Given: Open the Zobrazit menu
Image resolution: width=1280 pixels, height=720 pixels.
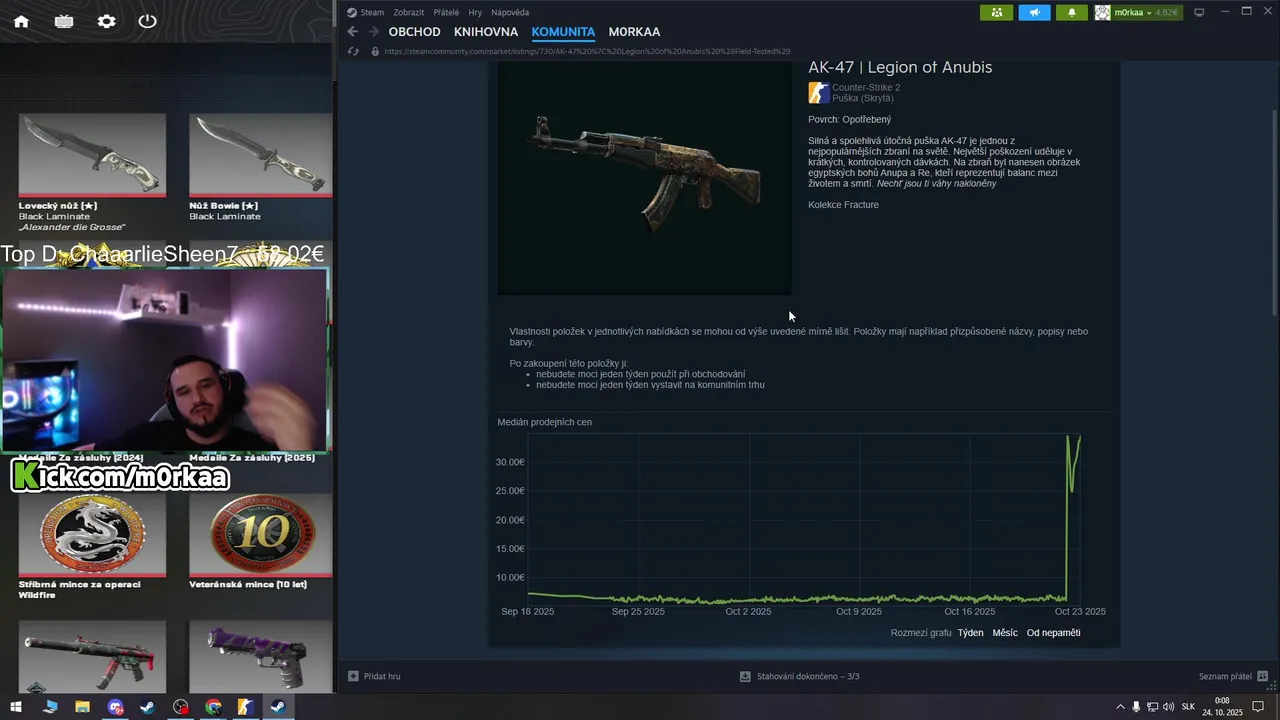Looking at the screenshot, I should 409,12.
